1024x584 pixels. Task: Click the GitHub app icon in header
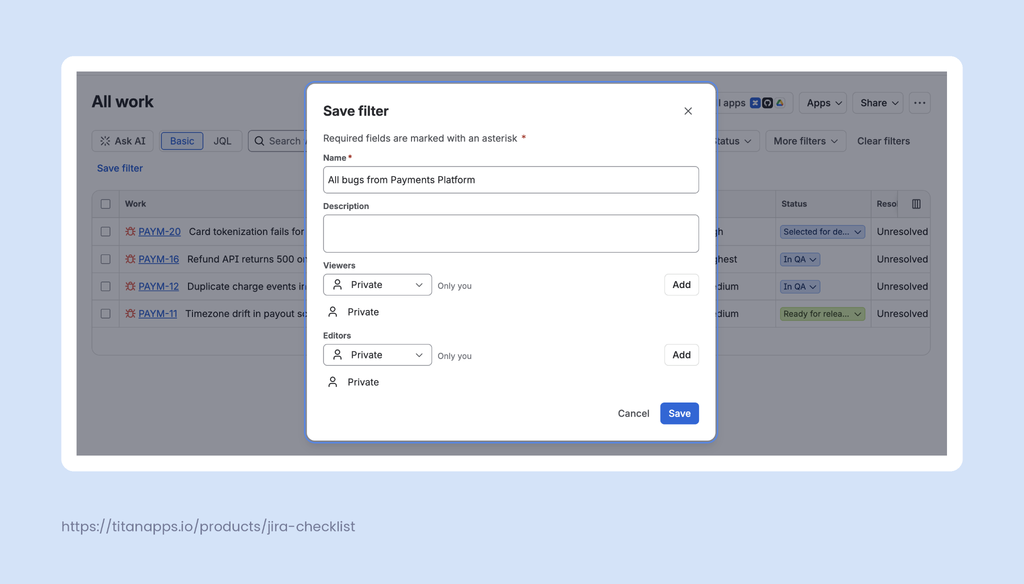pos(767,103)
